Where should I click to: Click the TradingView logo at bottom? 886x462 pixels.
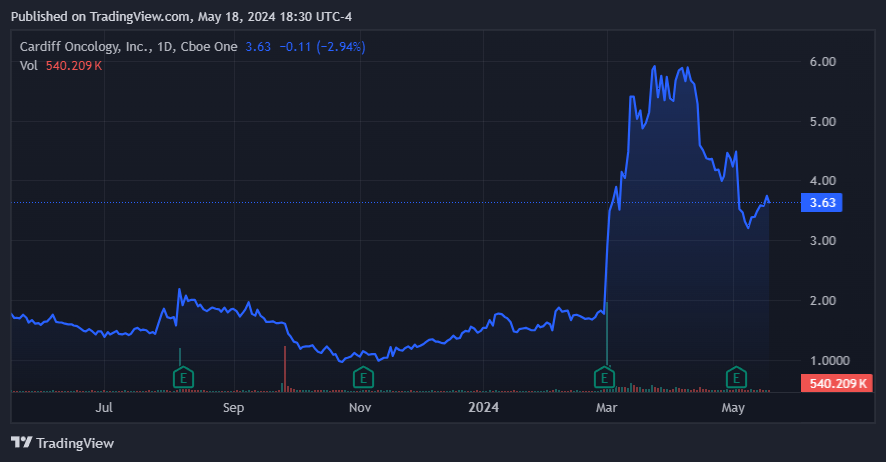63,443
